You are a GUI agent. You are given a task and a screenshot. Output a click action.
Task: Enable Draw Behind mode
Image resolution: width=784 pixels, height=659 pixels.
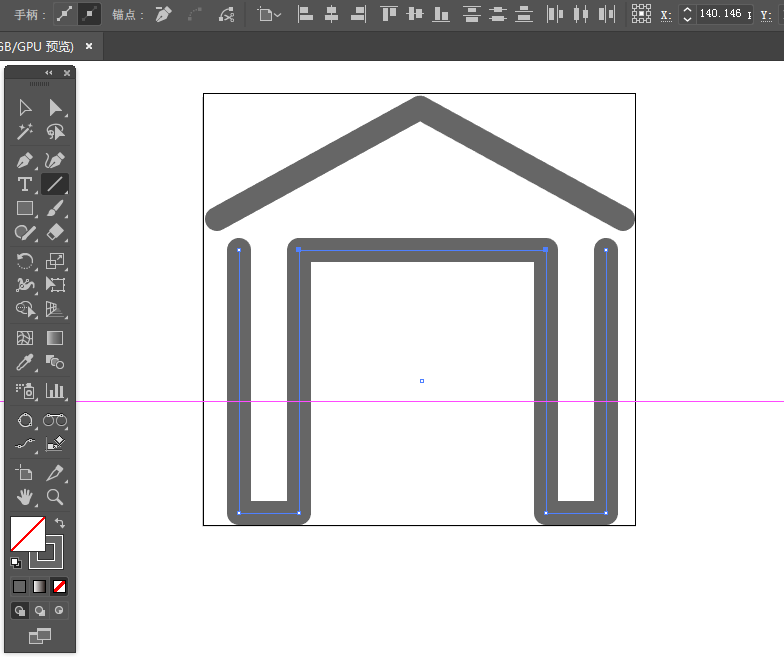(40, 610)
